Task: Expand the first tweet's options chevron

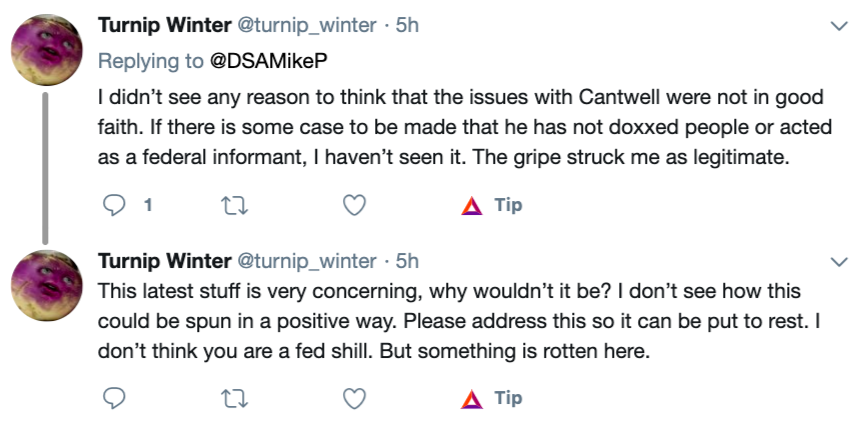Action: (838, 27)
